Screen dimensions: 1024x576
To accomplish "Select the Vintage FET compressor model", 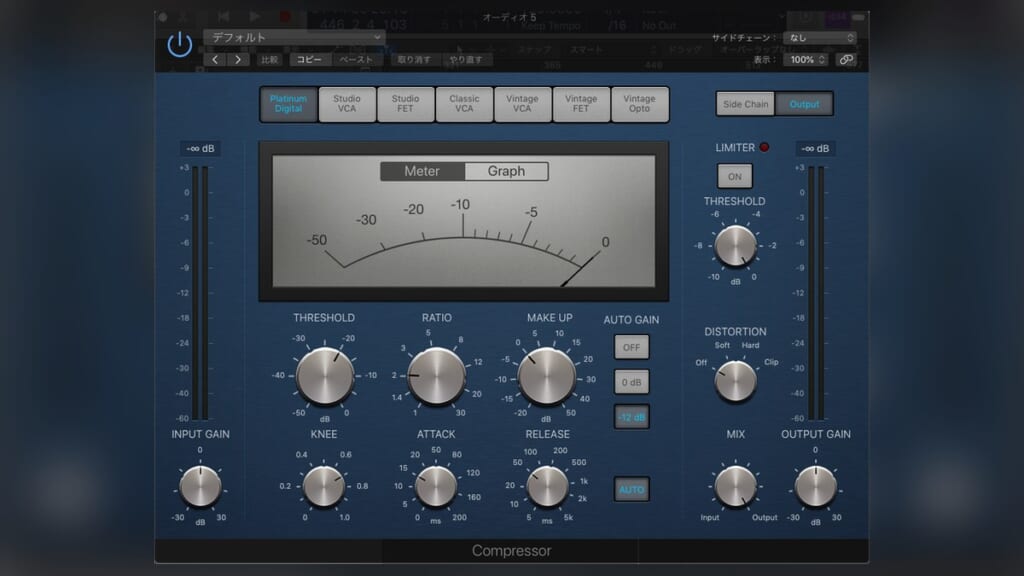I will click(581, 104).
